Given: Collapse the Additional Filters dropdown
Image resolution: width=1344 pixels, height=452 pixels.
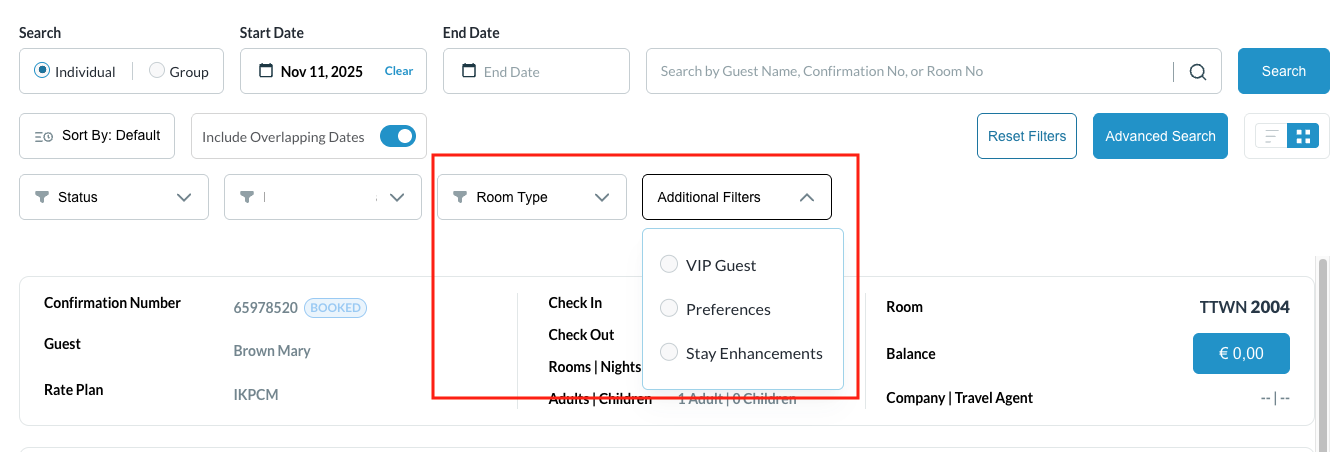Looking at the screenshot, I should (x=807, y=198).
